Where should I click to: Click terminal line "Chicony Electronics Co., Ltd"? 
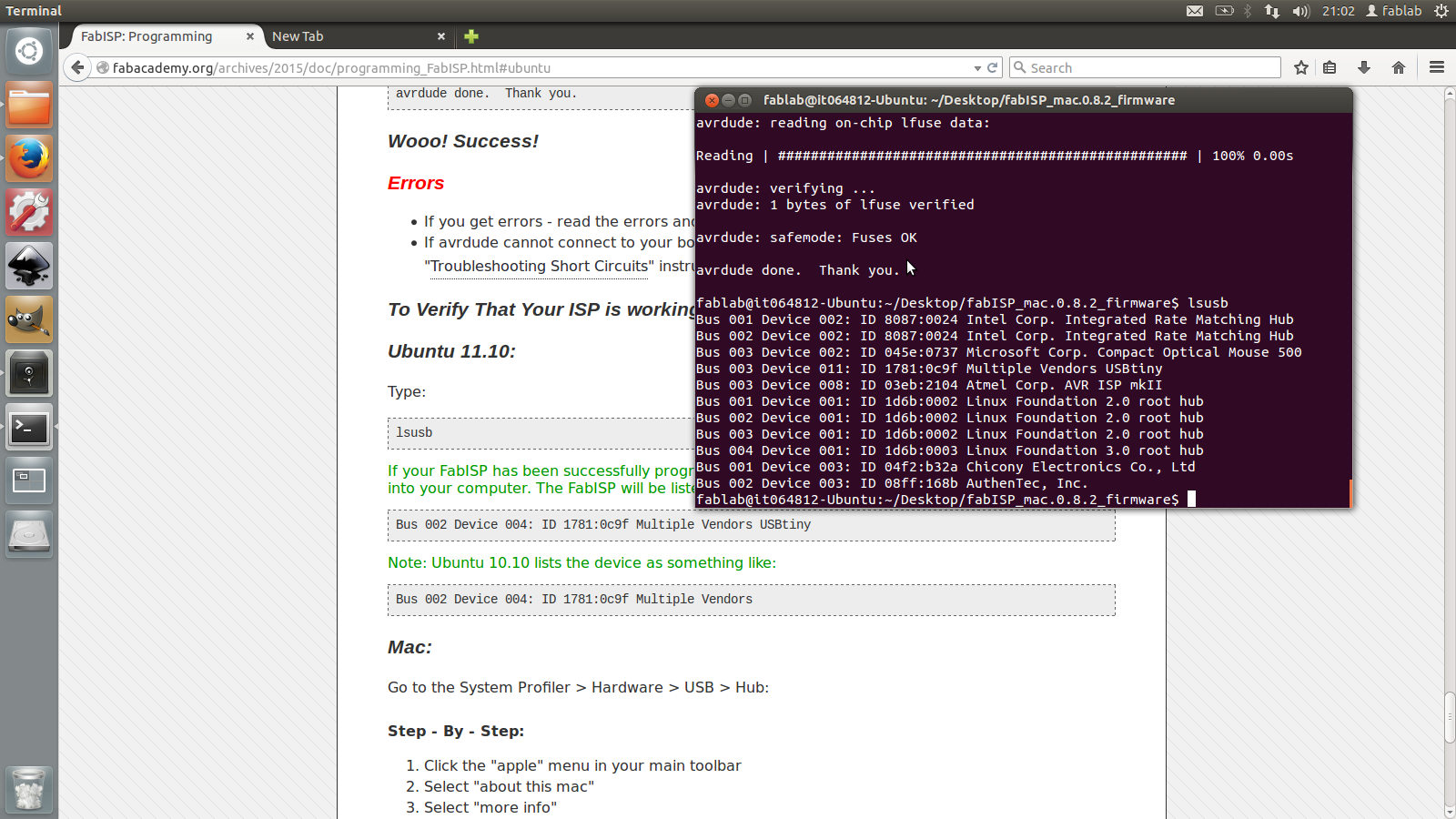coord(945,467)
